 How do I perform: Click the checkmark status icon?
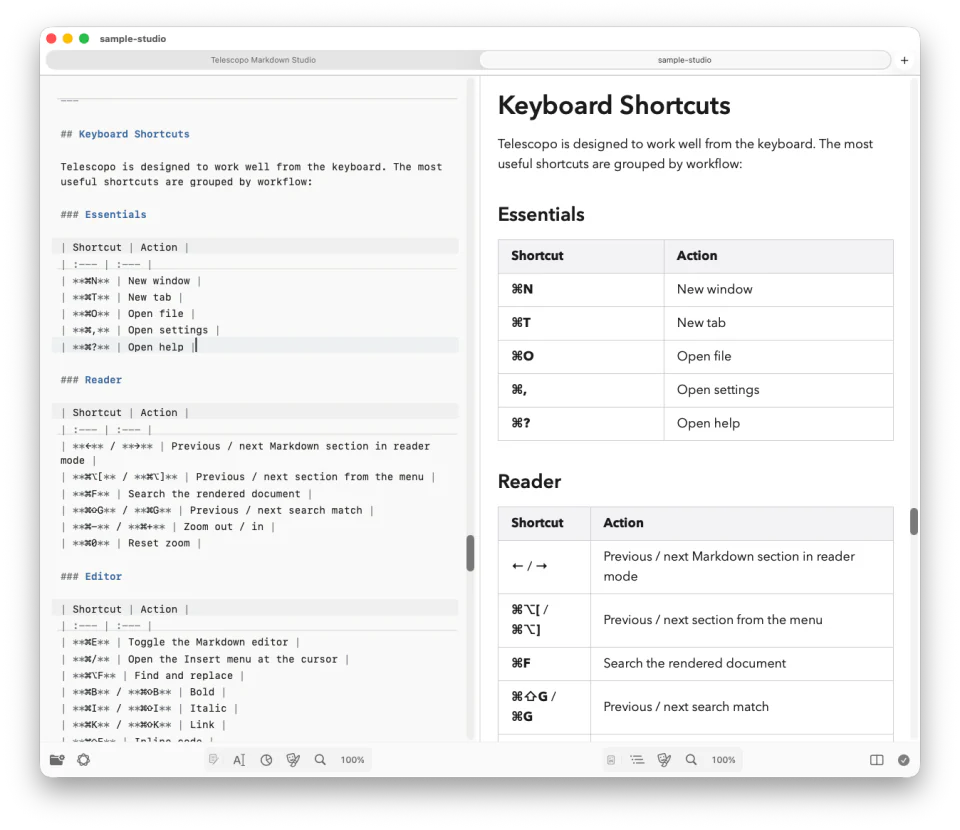pos(904,760)
